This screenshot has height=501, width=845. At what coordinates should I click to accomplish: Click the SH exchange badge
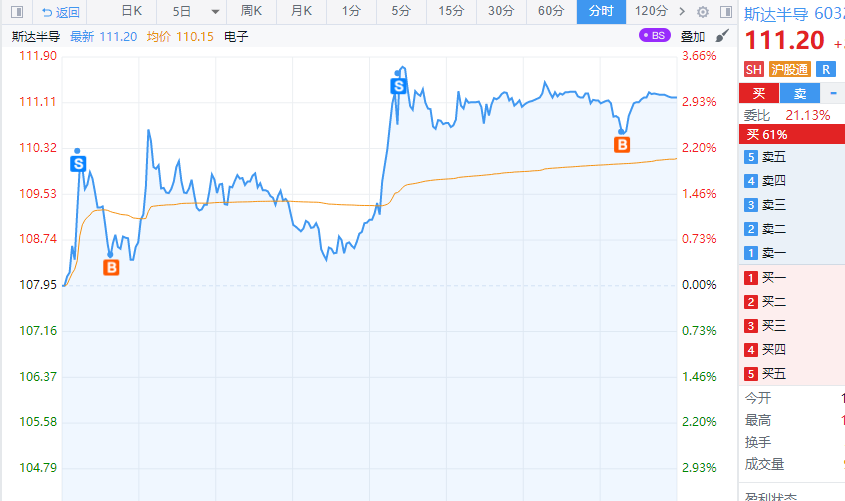(753, 69)
